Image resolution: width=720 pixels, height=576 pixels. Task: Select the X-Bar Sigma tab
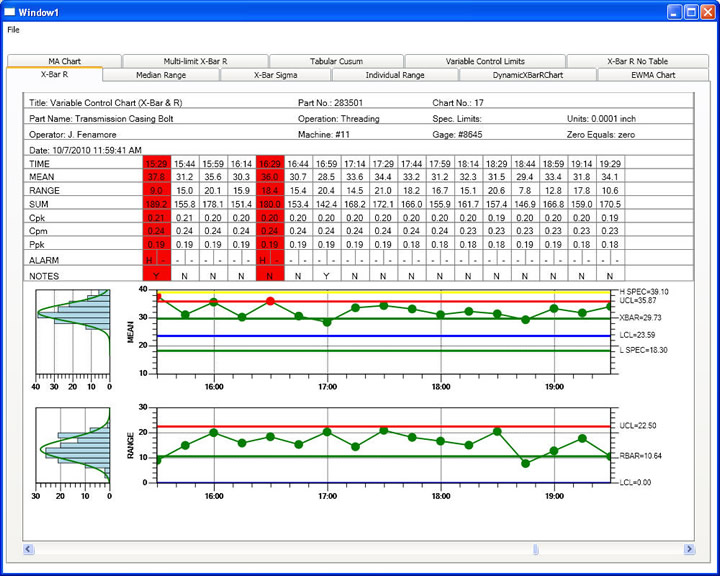276,75
